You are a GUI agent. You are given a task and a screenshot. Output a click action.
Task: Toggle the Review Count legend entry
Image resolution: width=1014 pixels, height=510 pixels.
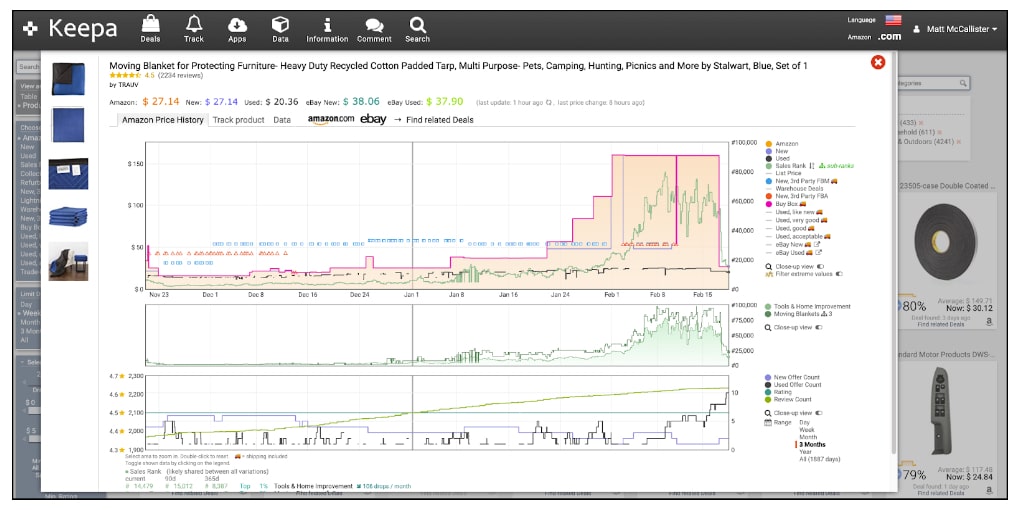788,399
